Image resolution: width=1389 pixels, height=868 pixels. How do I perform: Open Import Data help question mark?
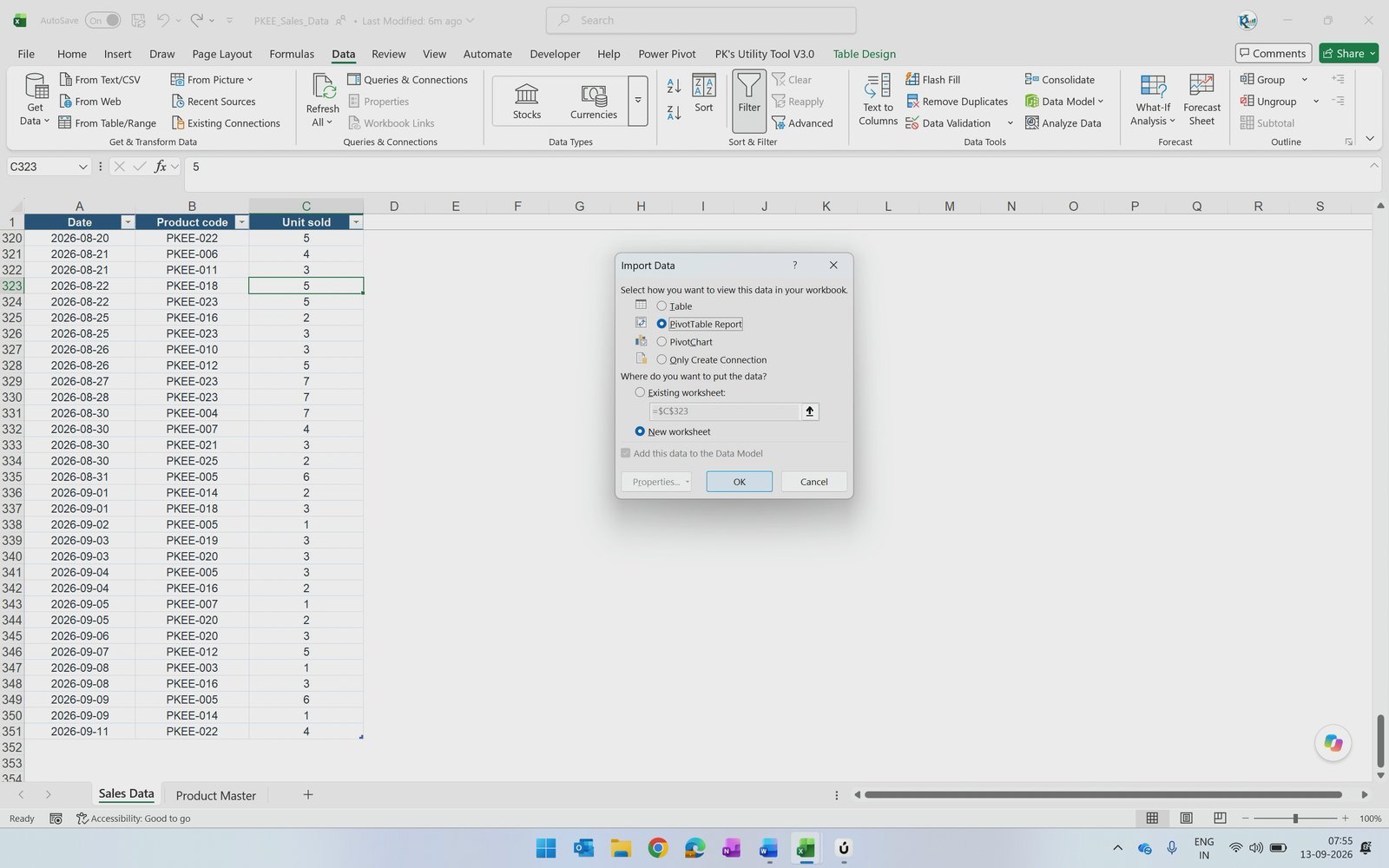coord(794,265)
